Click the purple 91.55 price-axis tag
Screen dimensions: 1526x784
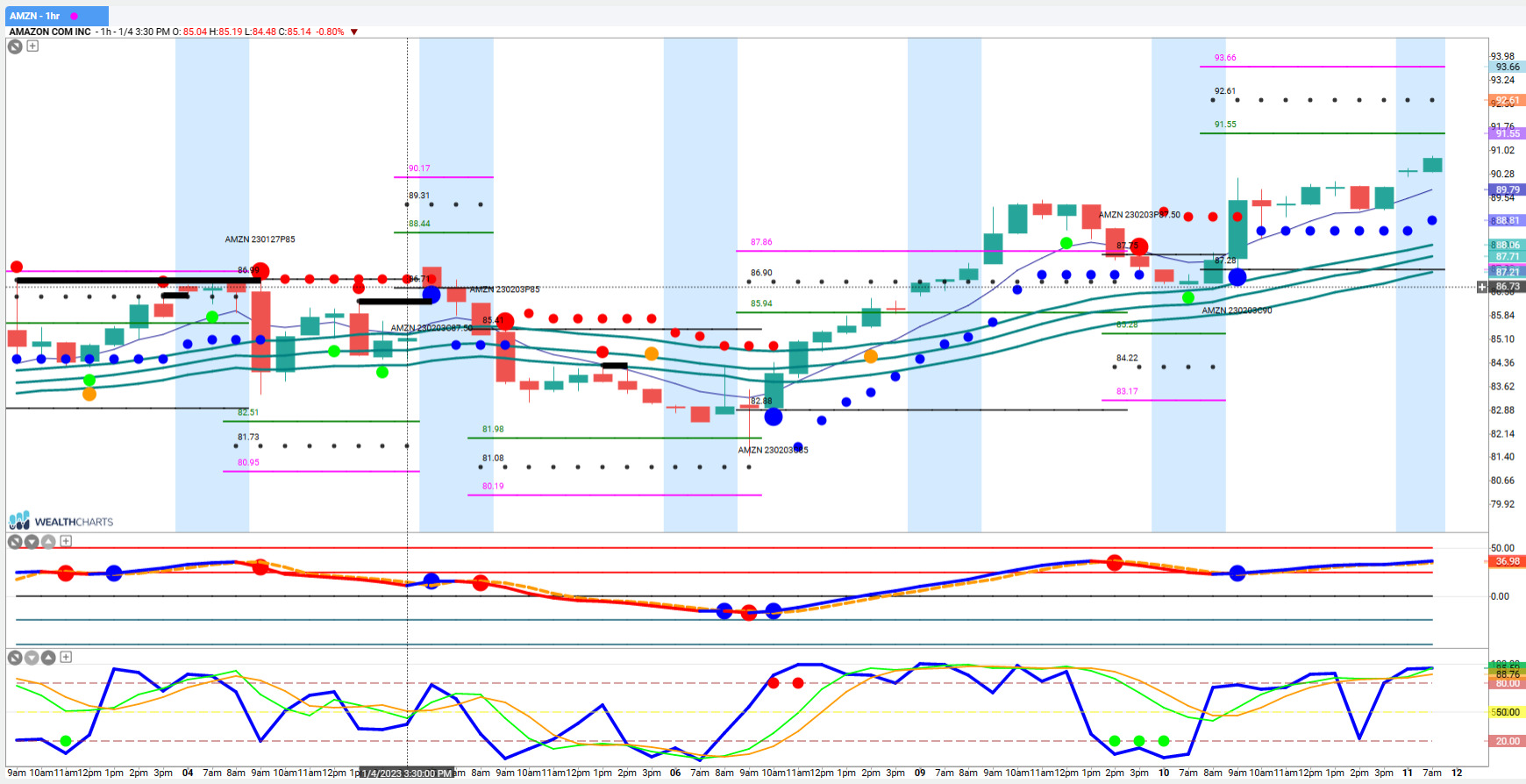pos(1508,134)
